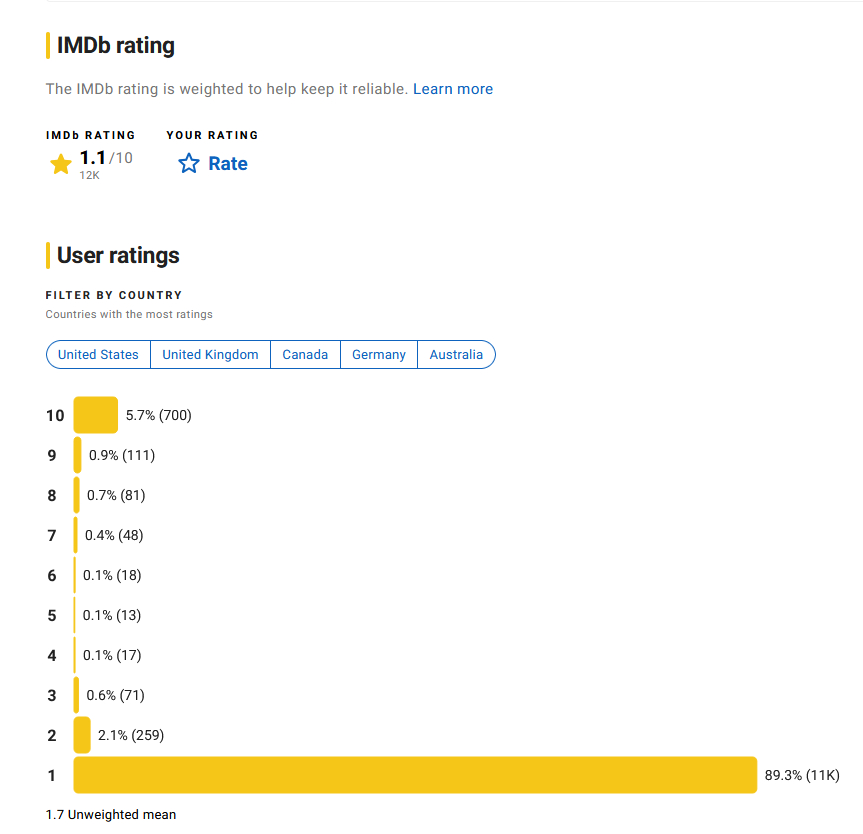Image resolution: width=863 pixels, height=834 pixels.
Task: Click the yellow IMDb rating star icon
Action: (x=61, y=164)
